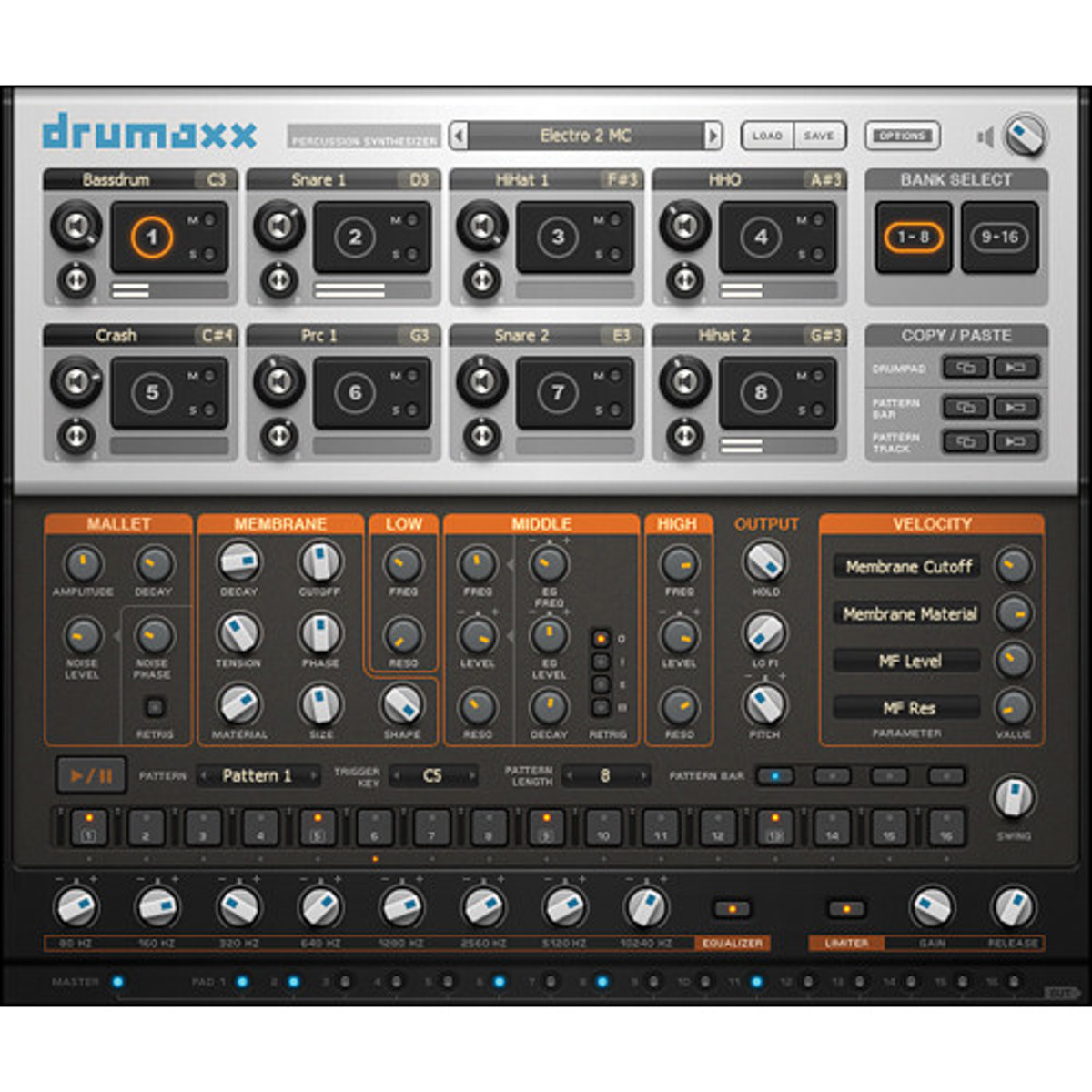Copy the pattern bar
This screenshot has width=1092, height=1092.
[966, 407]
